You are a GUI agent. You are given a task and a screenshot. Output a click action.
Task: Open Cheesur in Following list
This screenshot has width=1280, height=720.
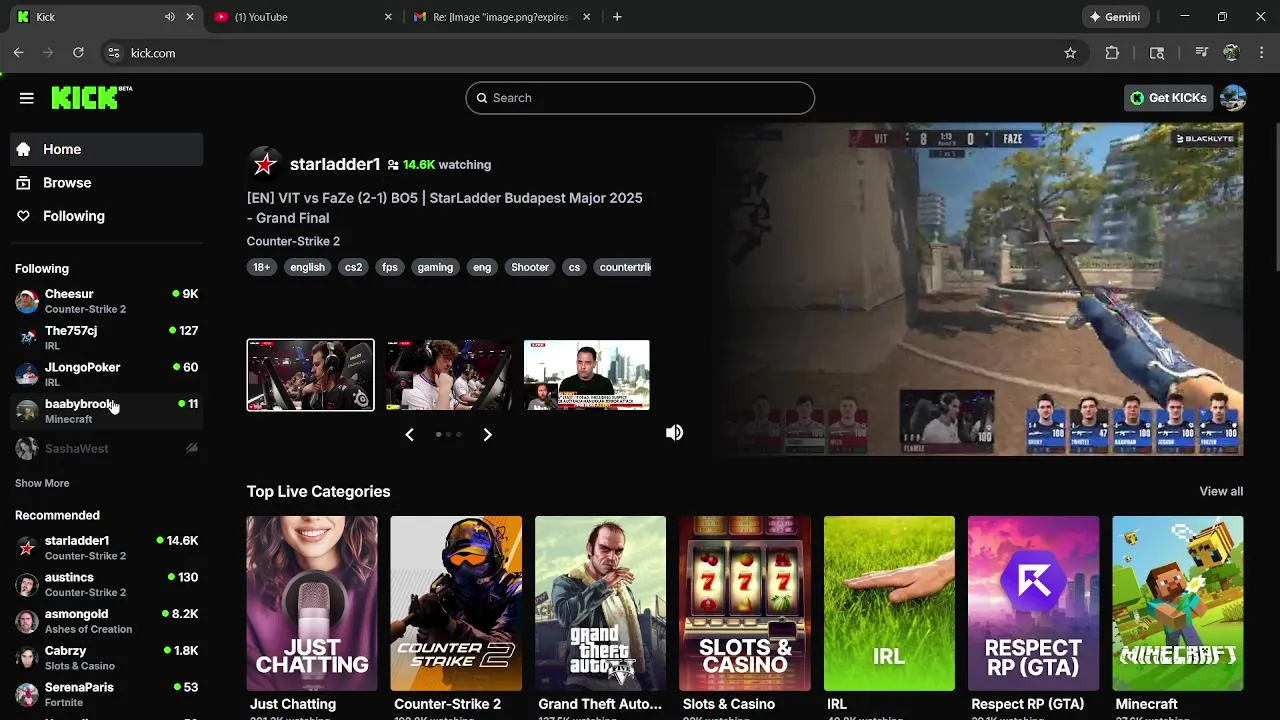107,301
